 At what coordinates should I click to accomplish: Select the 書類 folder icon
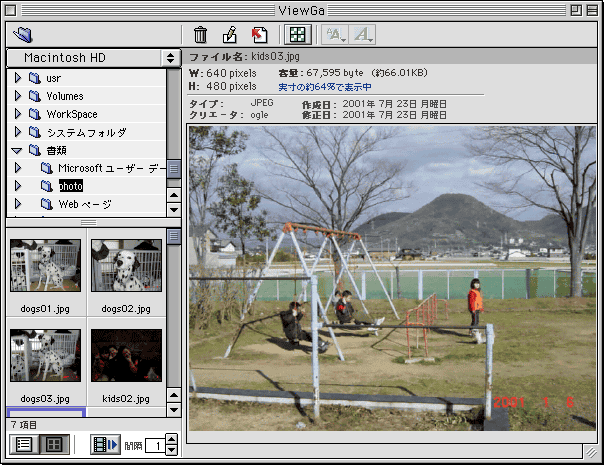[35, 150]
